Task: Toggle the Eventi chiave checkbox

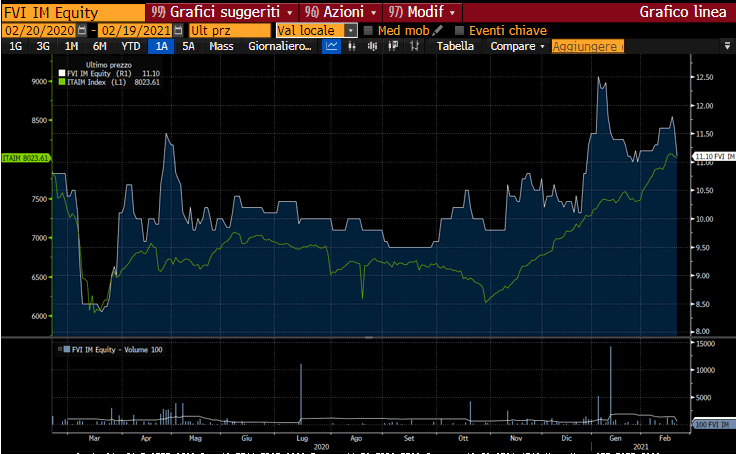Action: (x=460, y=30)
